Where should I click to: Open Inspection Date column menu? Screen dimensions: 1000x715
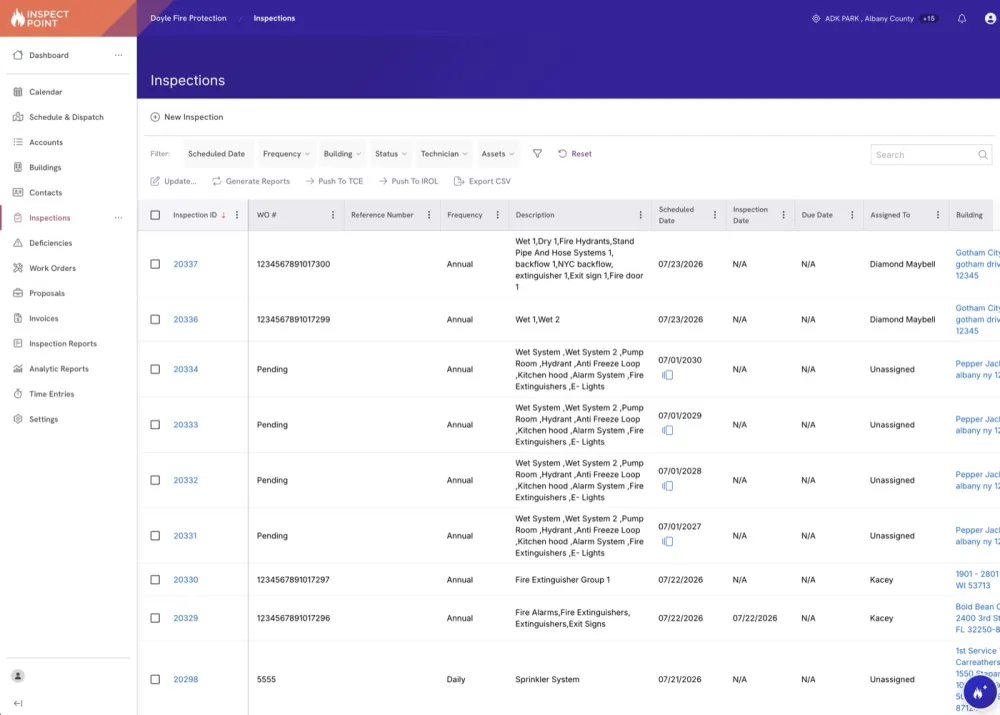784,215
